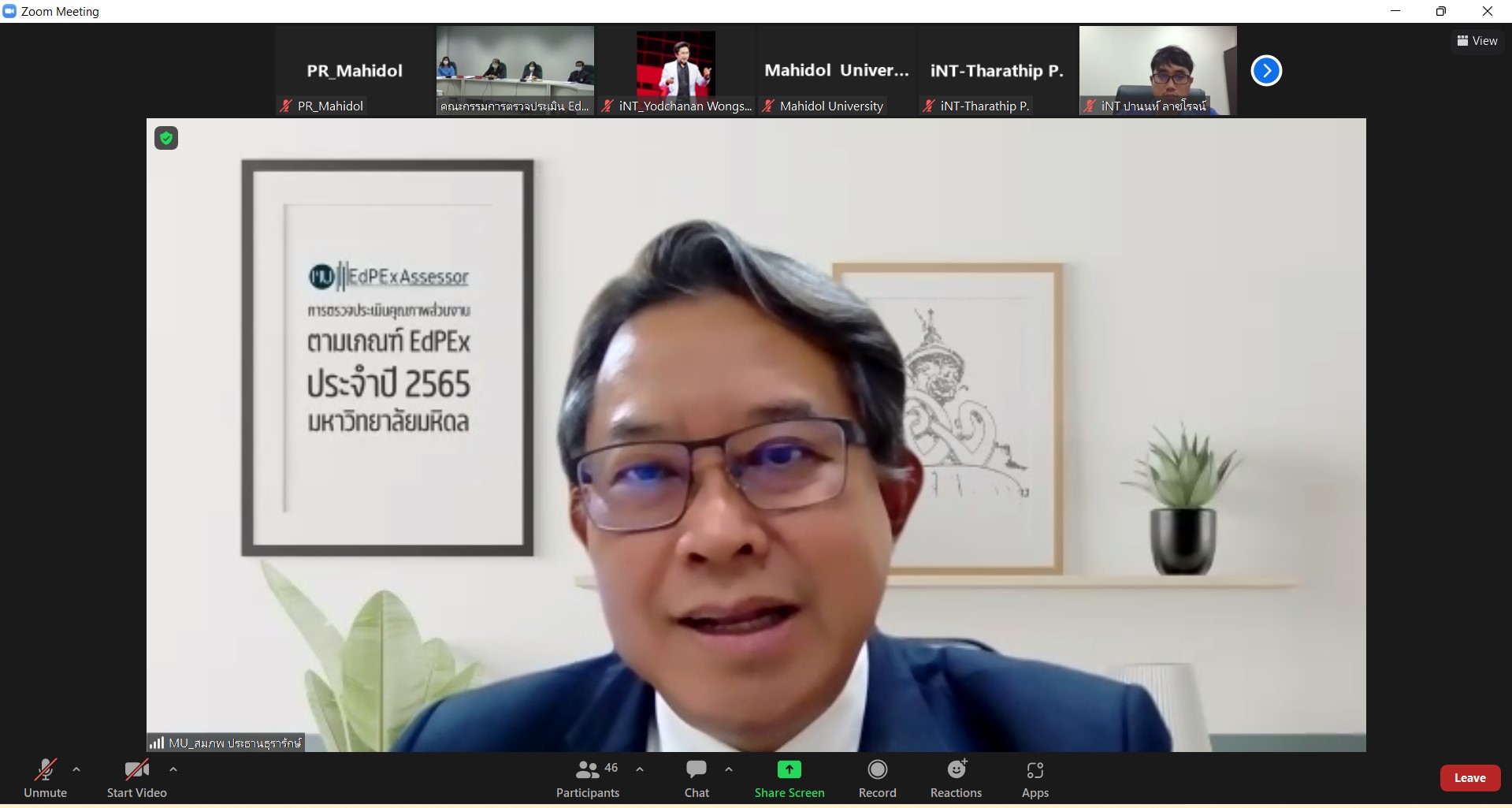The width and height of the screenshot is (1512, 808).
Task: Click the Mahidol University participant tile
Action: tap(836, 71)
